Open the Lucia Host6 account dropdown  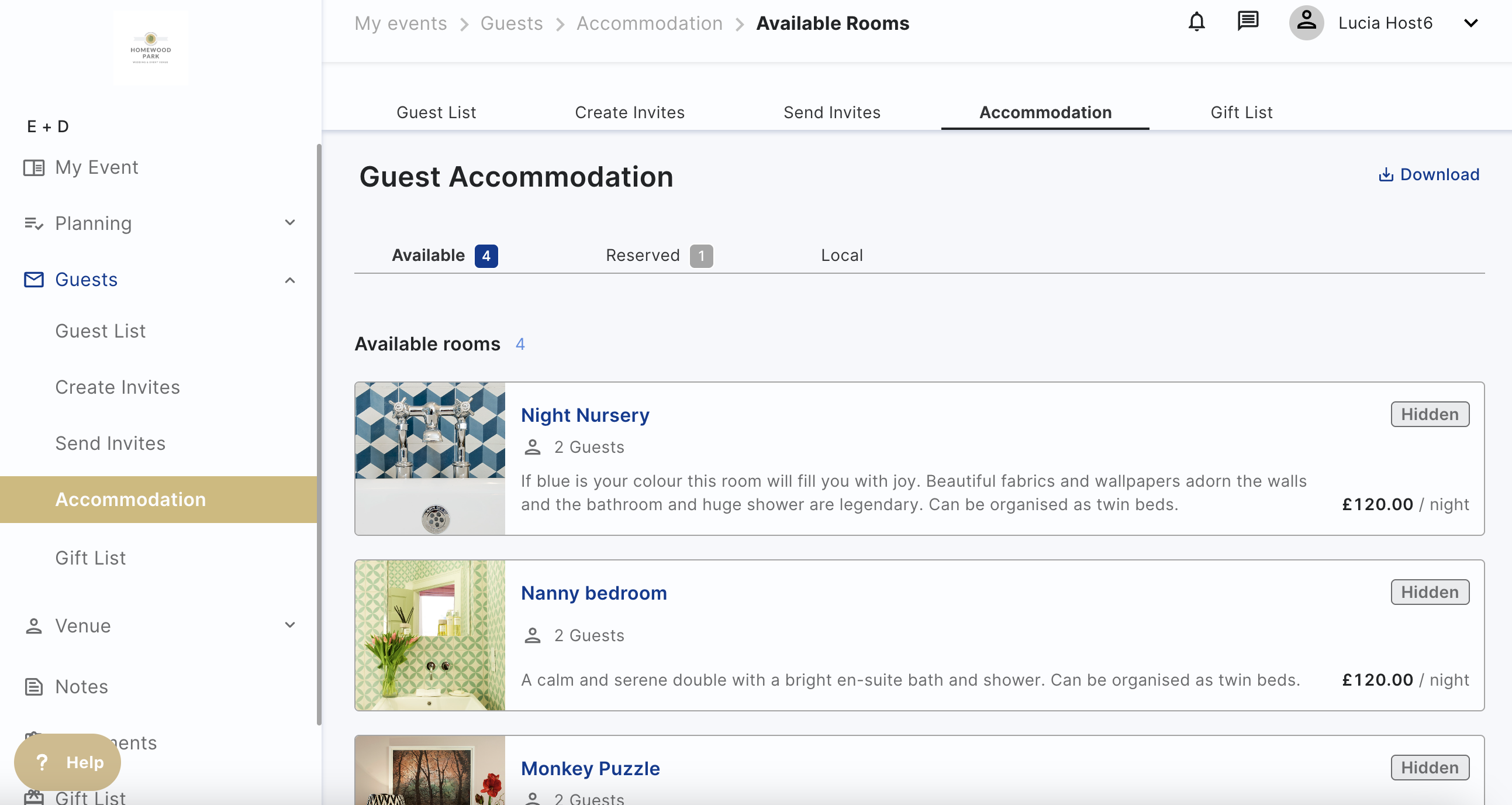(x=1470, y=23)
